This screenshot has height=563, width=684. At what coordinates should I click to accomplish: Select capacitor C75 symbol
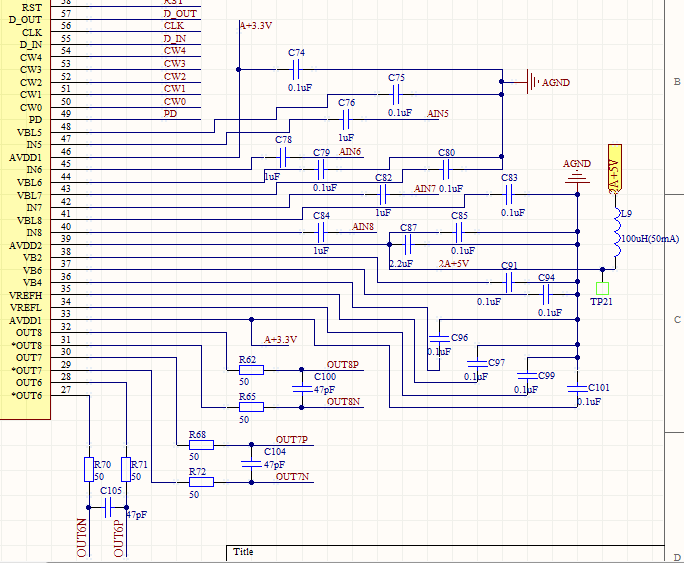(396, 94)
